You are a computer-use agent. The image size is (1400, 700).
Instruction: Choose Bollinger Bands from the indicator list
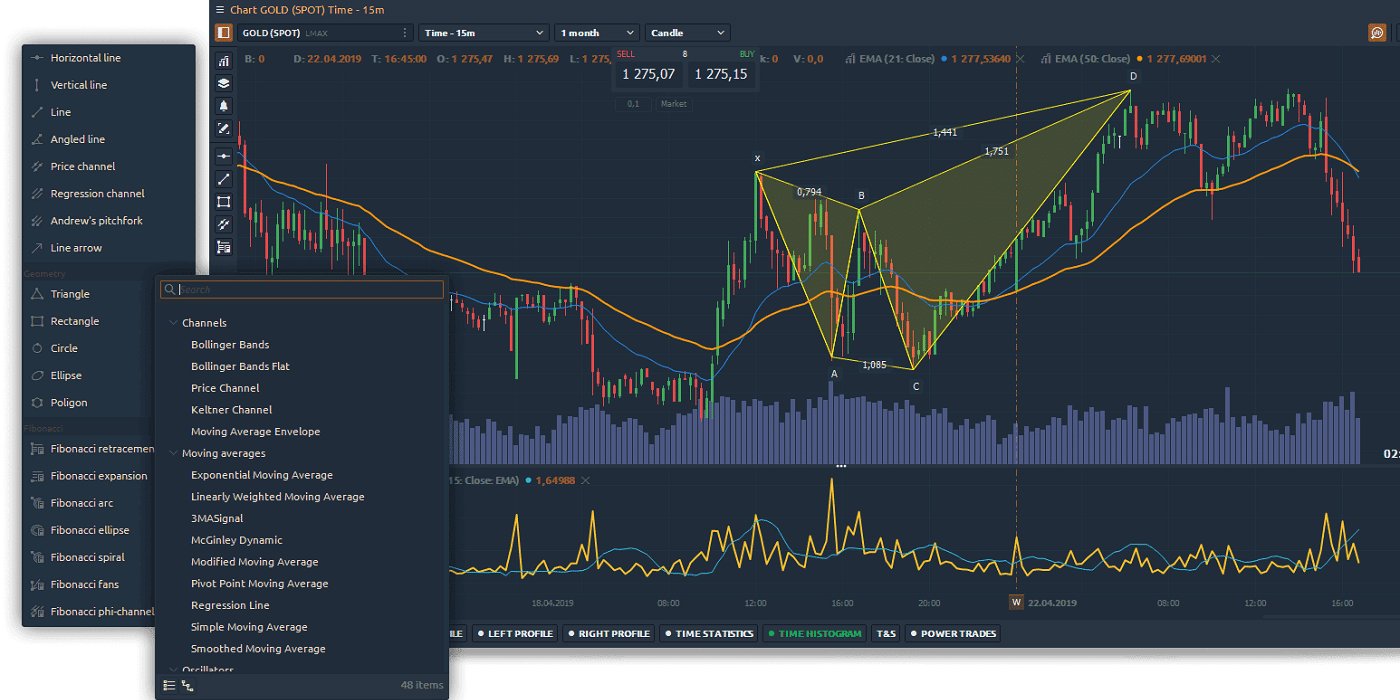230,345
